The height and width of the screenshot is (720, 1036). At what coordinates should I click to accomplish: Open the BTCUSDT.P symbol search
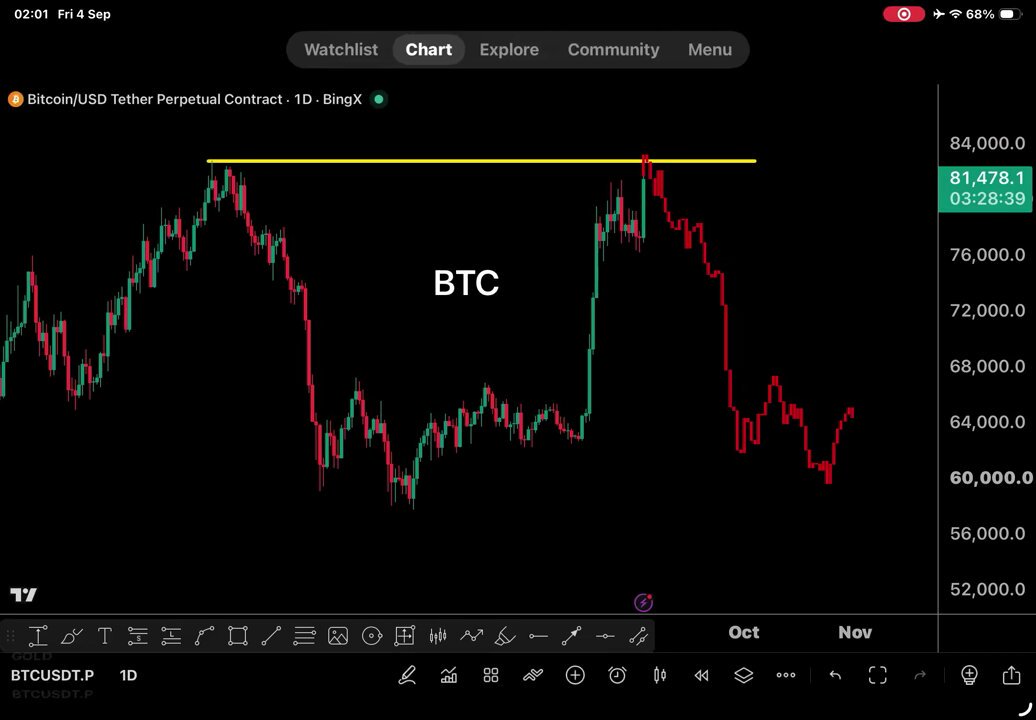(52, 676)
